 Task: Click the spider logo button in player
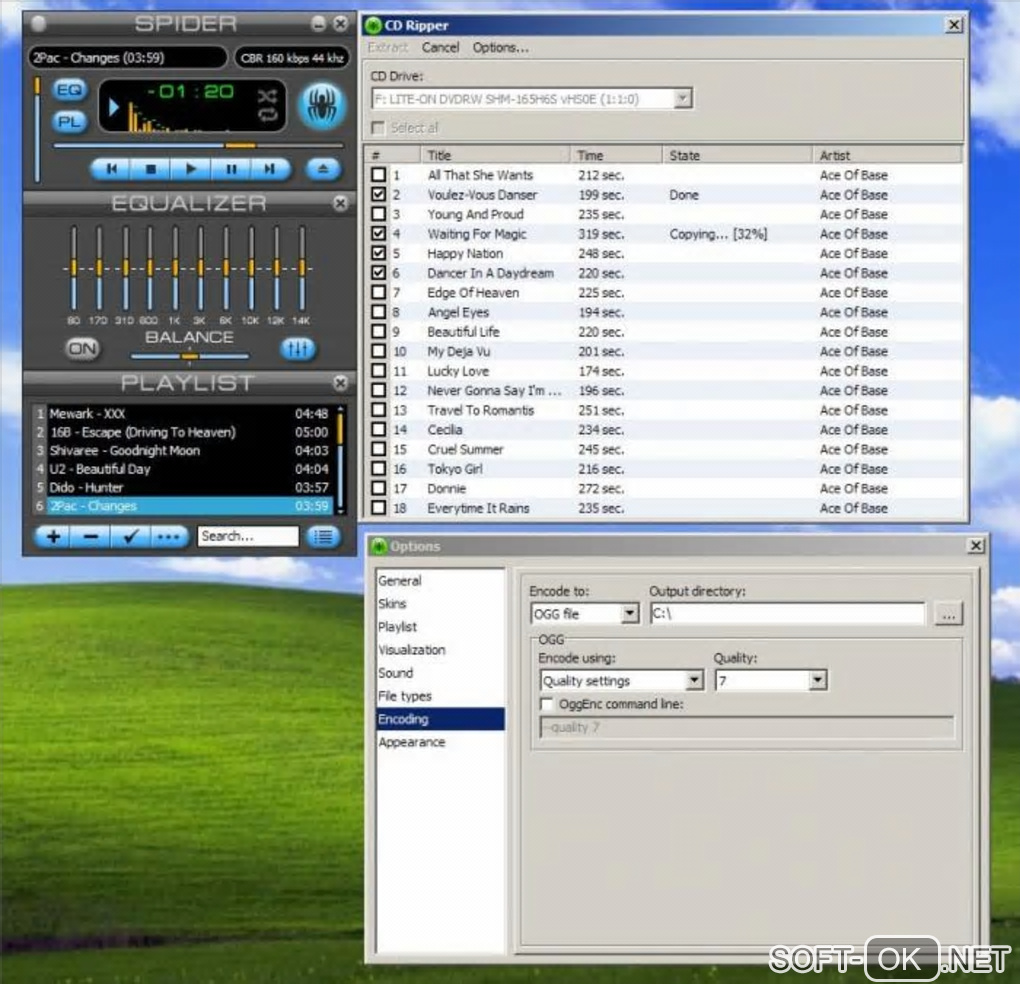pyautogui.click(x=322, y=106)
